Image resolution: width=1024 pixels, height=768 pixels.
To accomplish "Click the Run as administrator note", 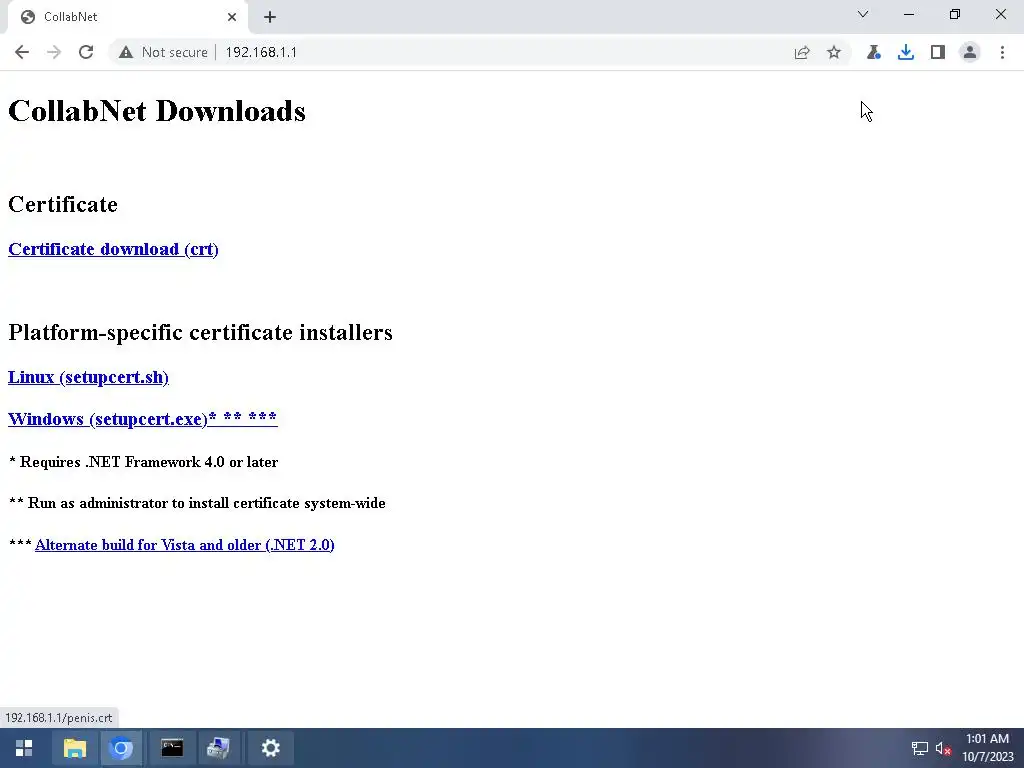I will coord(197,504).
